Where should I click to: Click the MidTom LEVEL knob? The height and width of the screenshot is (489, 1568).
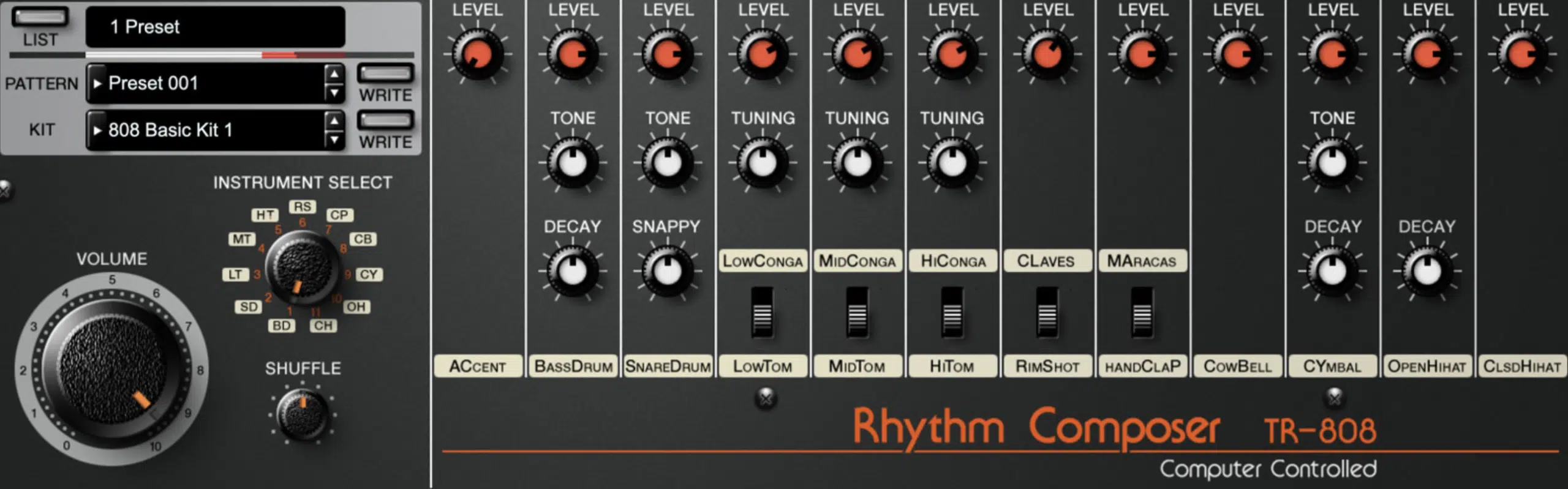tap(858, 54)
